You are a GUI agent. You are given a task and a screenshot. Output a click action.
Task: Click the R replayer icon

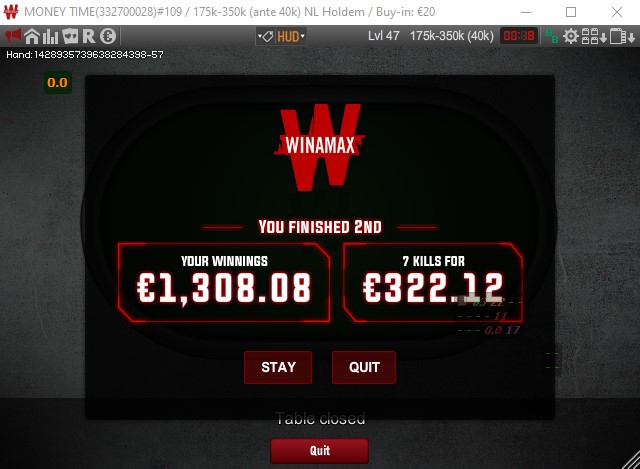tap(89, 36)
